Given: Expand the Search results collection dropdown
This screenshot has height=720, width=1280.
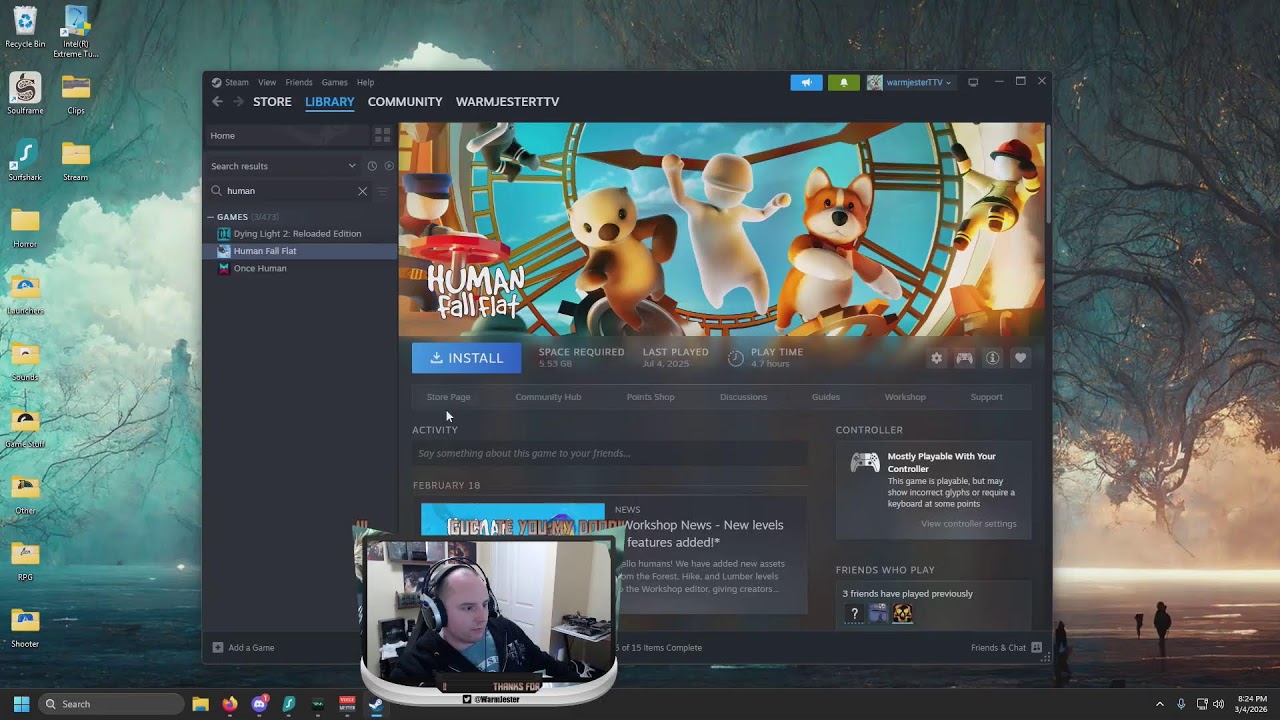Looking at the screenshot, I should click(x=352, y=166).
